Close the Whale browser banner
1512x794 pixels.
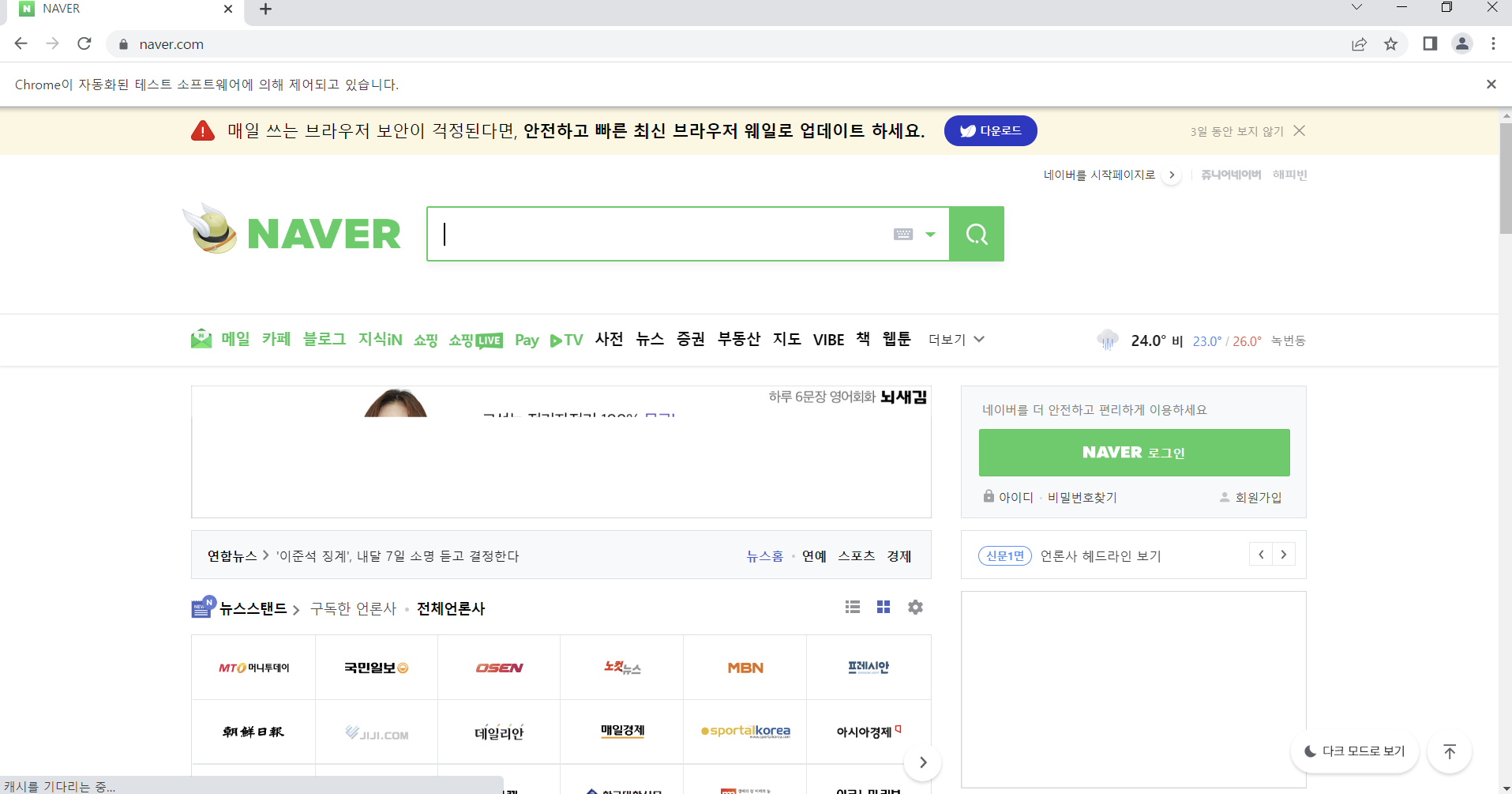[x=1300, y=131]
